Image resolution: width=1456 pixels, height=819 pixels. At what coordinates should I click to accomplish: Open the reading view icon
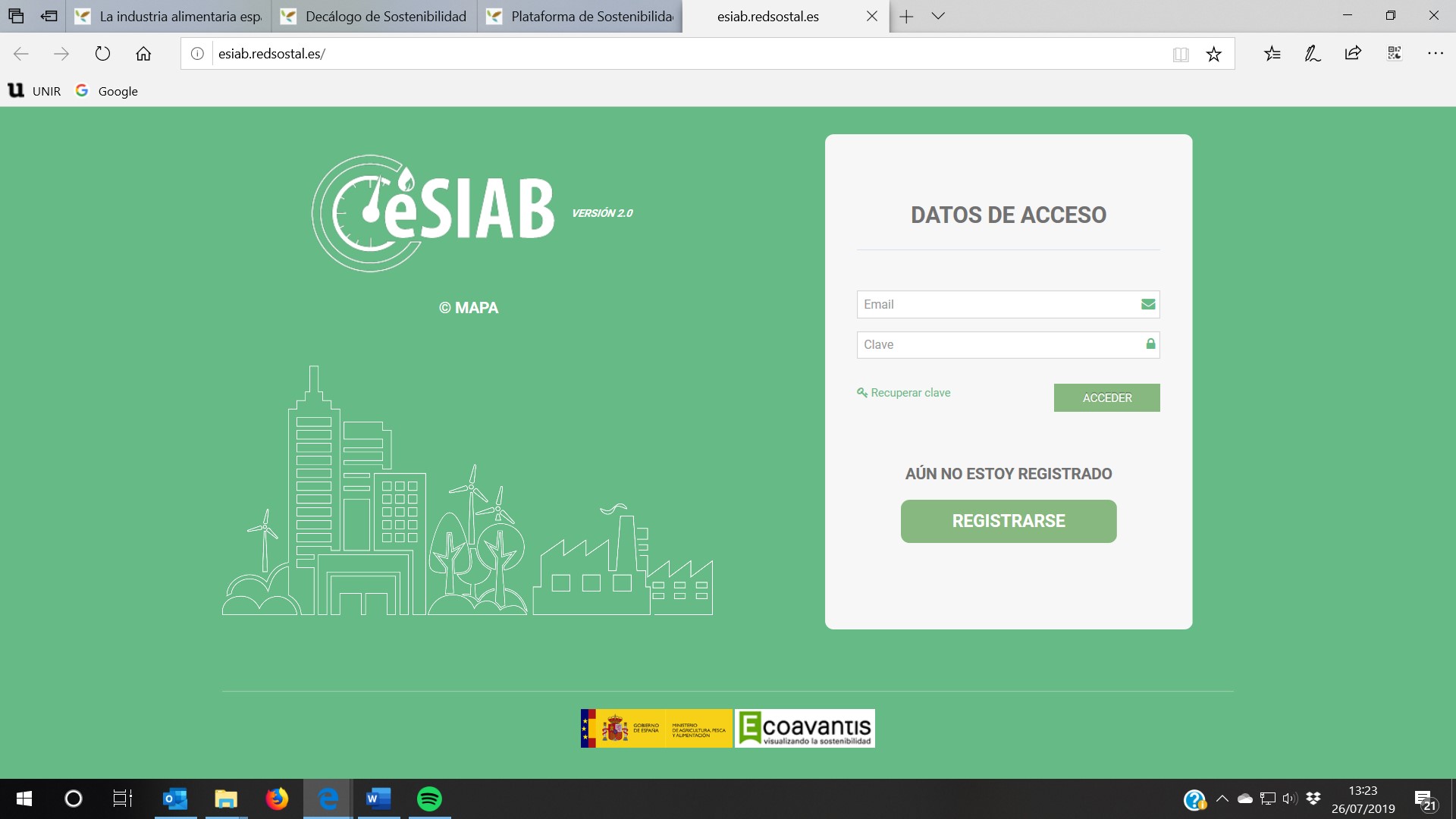coord(1180,54)
